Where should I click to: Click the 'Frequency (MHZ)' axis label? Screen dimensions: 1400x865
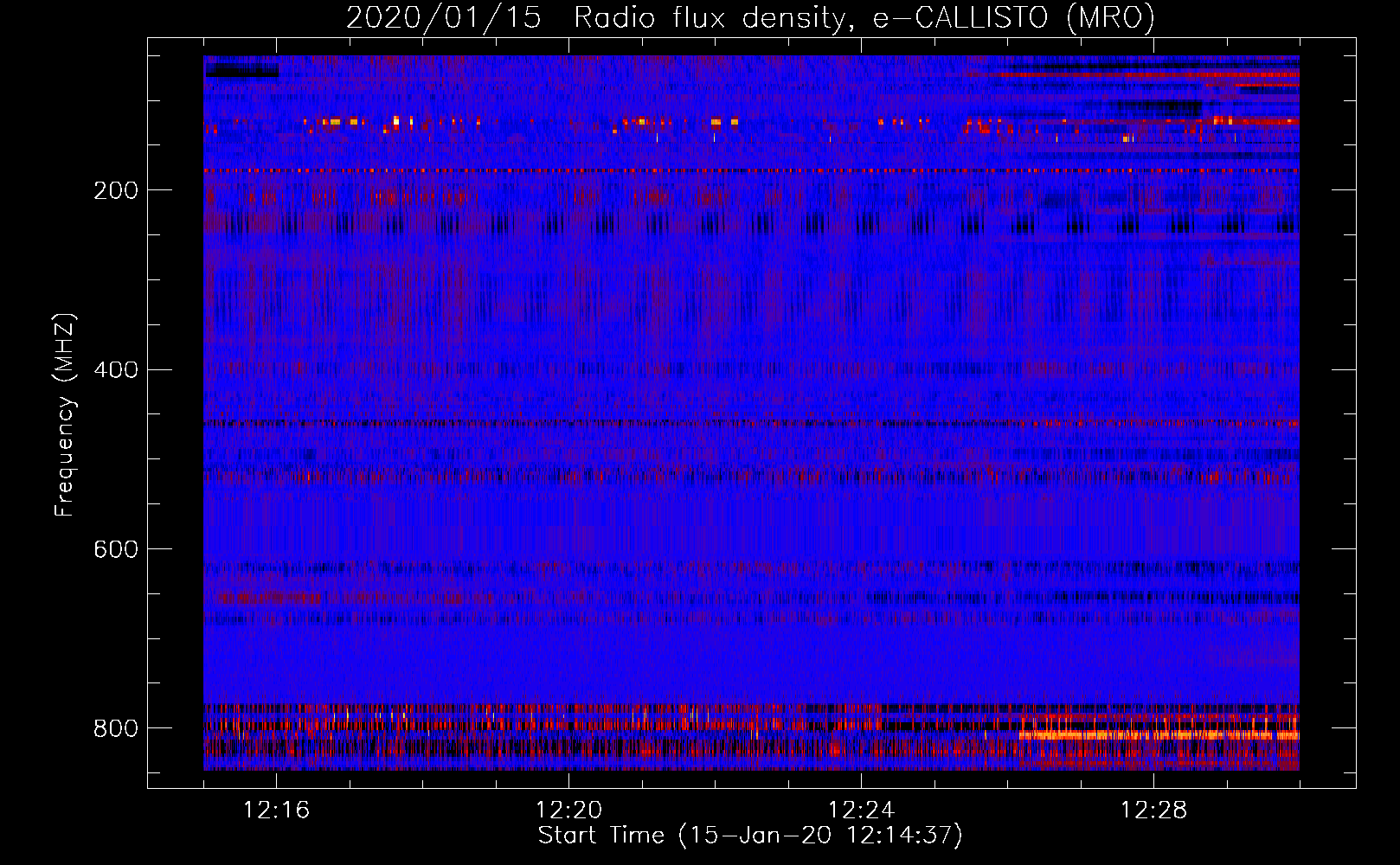65,414
